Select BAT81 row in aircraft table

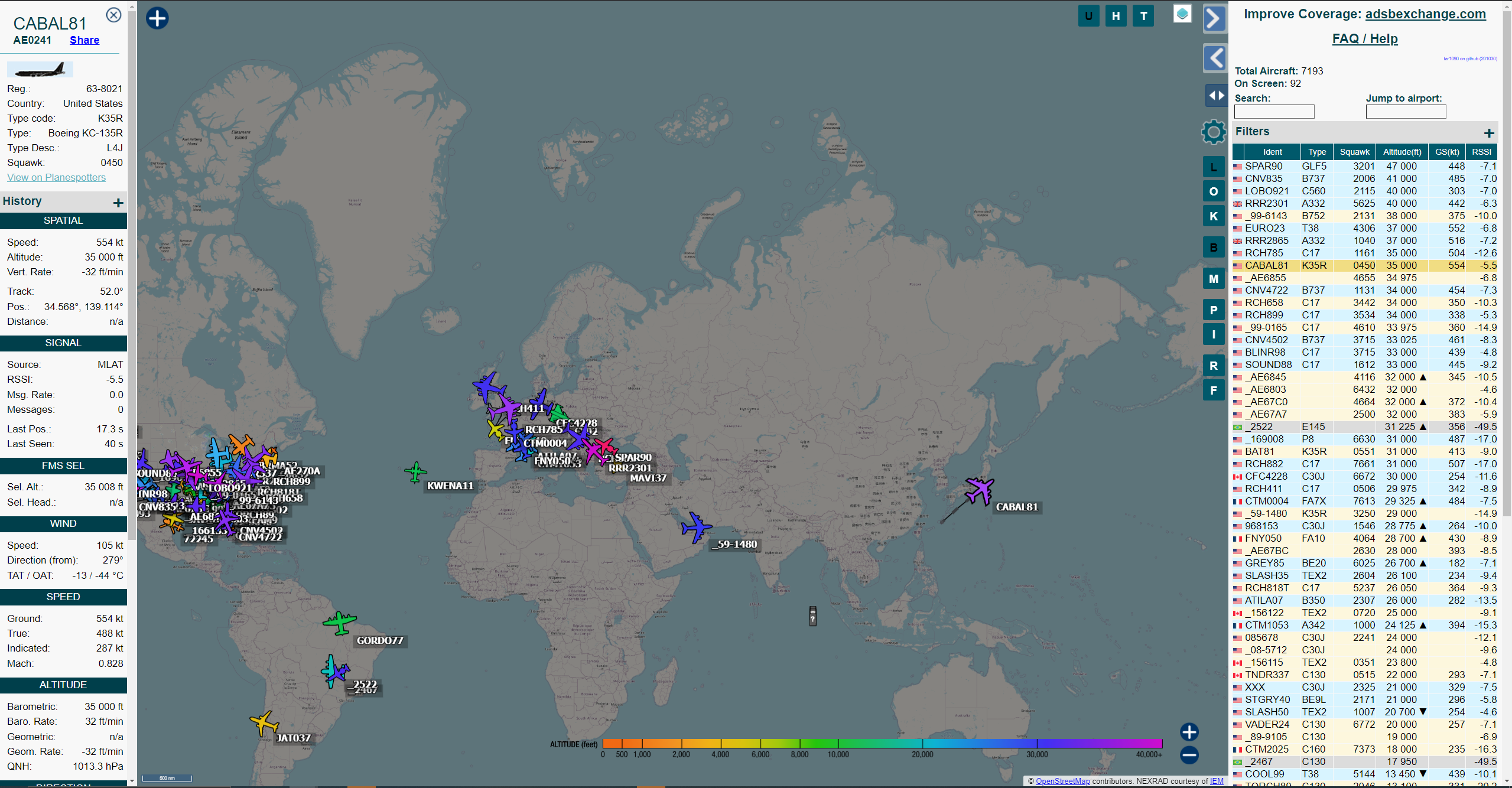pos(1364,452)
